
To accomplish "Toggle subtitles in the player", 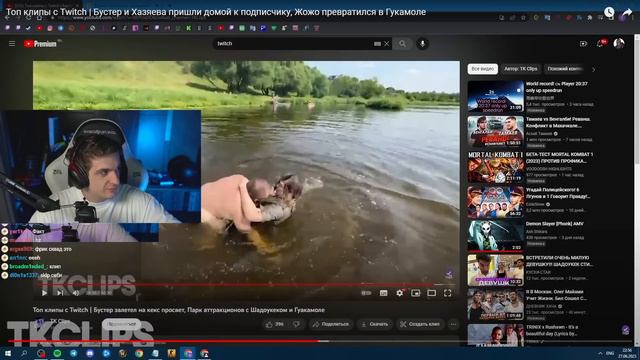I will coord(383,293).
